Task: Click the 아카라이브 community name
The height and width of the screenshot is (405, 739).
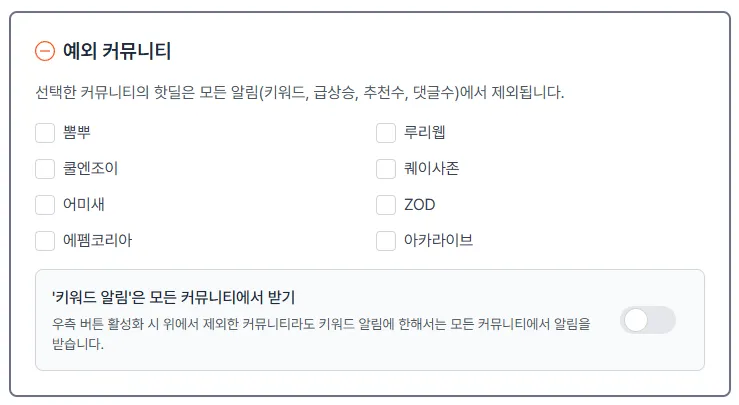Action: [x=438, y=241]
